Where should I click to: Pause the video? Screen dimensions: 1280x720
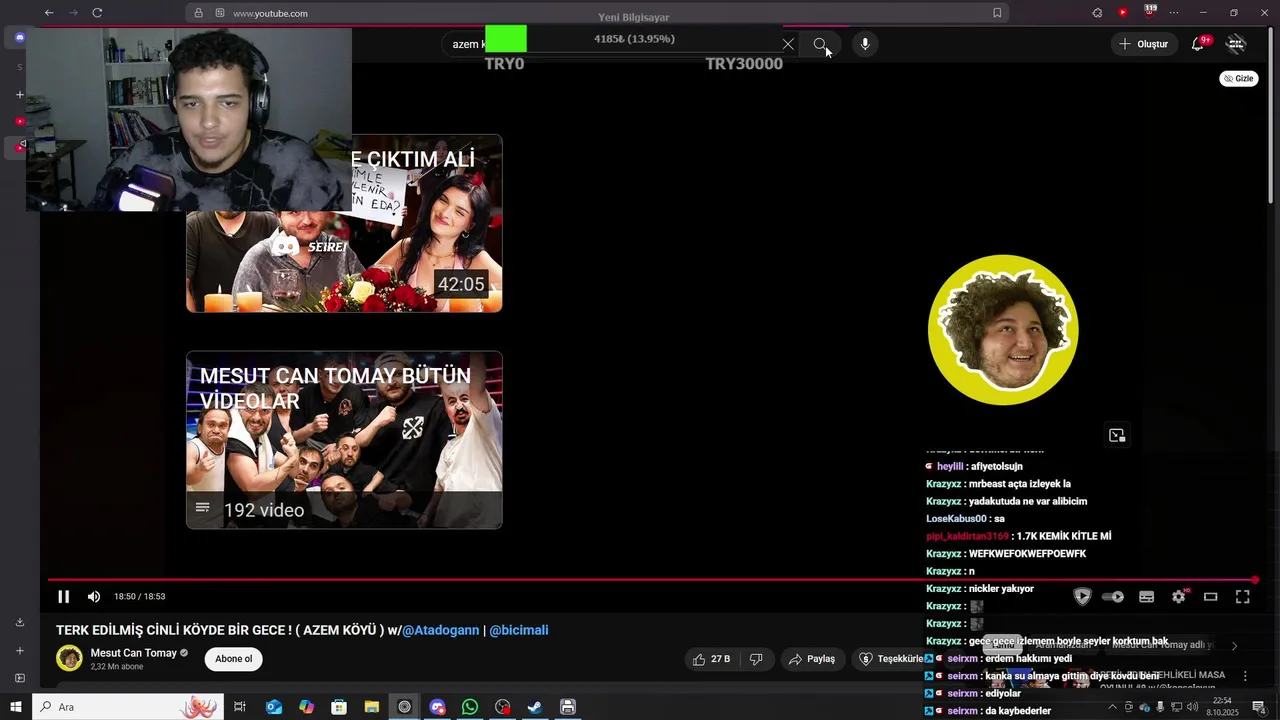pos(63,597)
